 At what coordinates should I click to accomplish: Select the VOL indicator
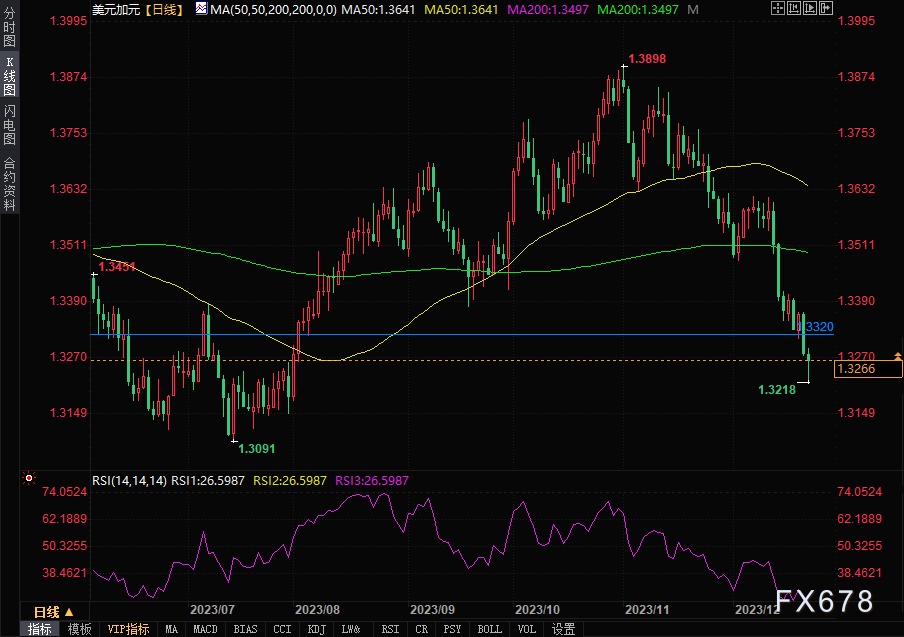[x=527, y=629]
